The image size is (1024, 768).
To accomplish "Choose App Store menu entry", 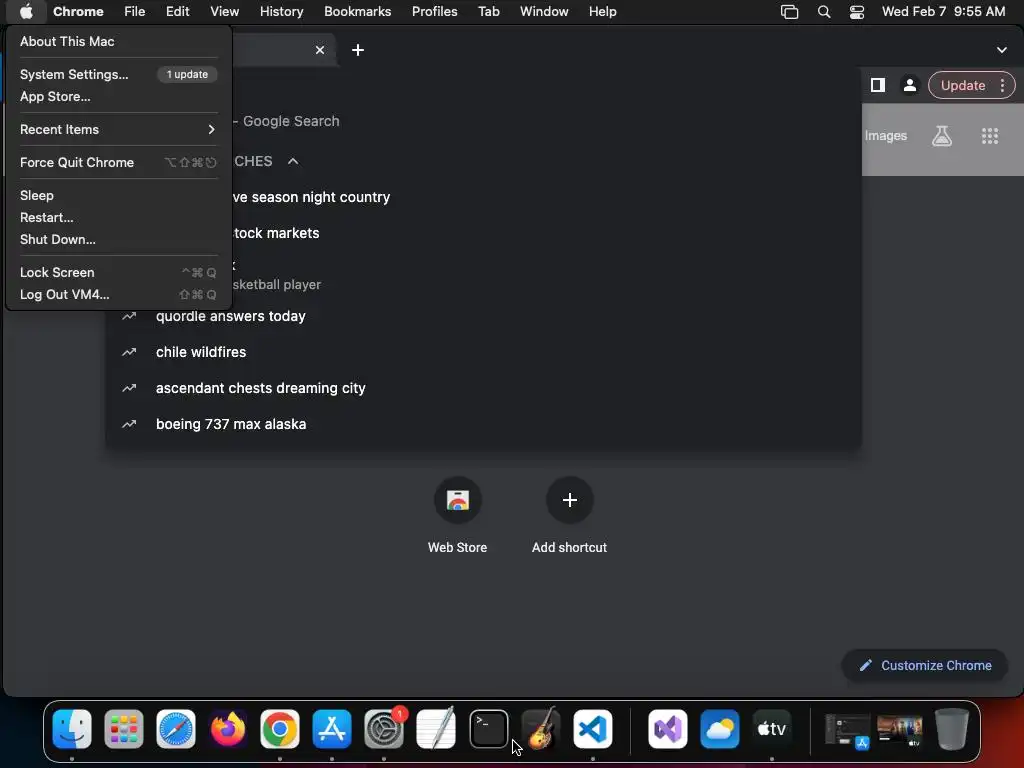I will pos(118,97).
